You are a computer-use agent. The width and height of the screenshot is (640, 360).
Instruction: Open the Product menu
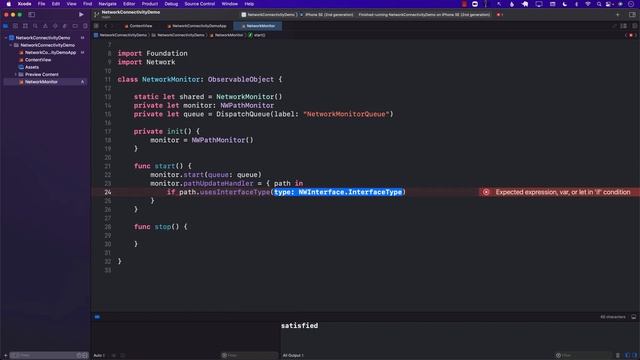click(150, 4)
